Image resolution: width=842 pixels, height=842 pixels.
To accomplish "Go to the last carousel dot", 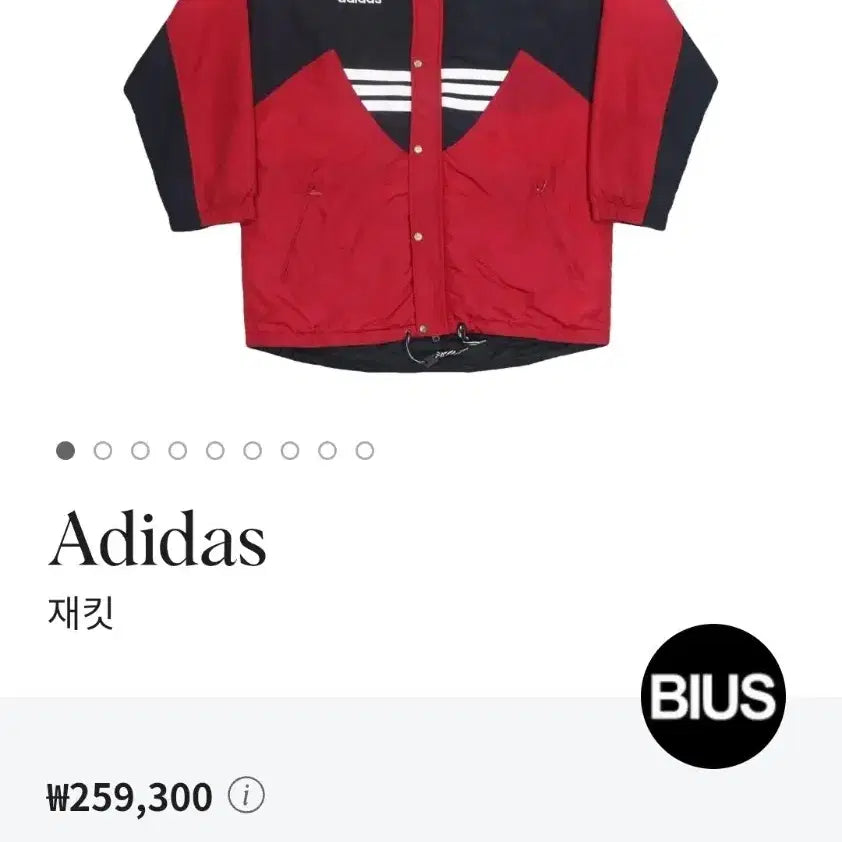I will coord(365,451).
